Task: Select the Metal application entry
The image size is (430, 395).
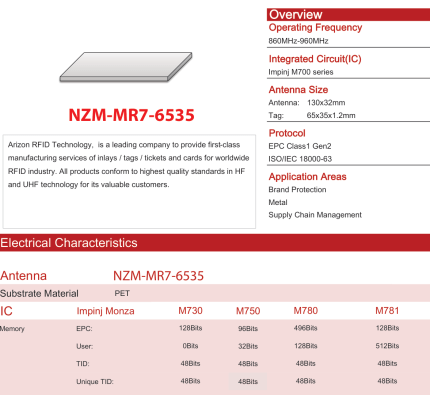Action: (278, 202)
